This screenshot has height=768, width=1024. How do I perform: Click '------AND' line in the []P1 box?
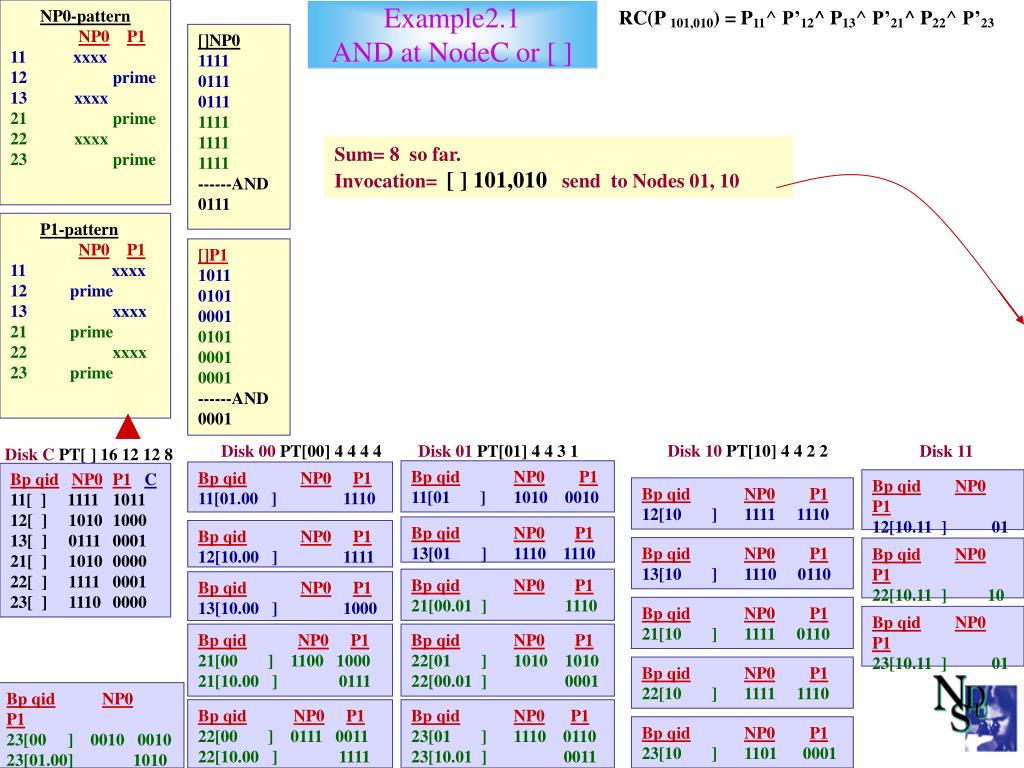pyautogui.click(x=233, y=398)
